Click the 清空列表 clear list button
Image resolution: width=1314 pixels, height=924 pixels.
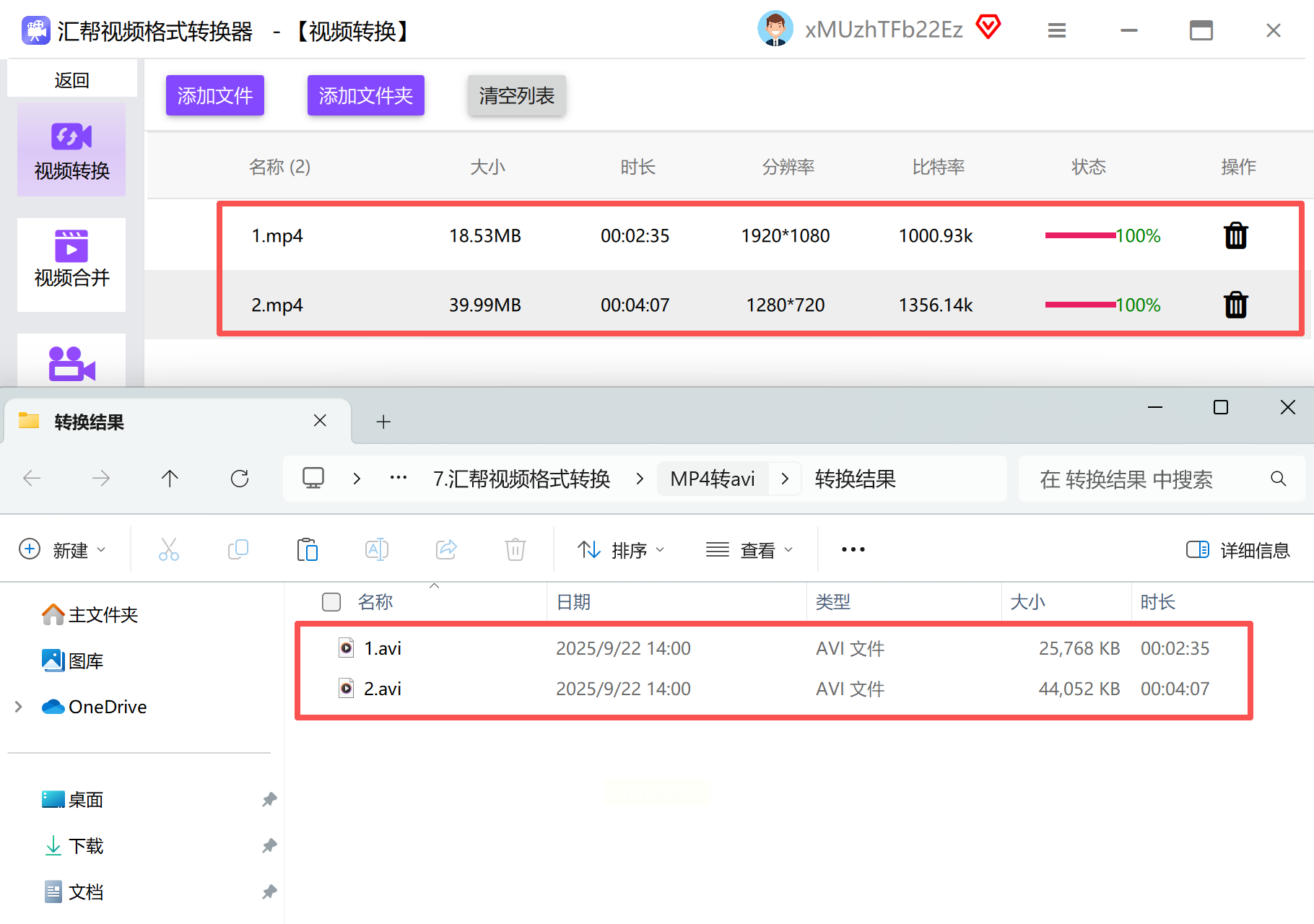click(x=516, y=95)
